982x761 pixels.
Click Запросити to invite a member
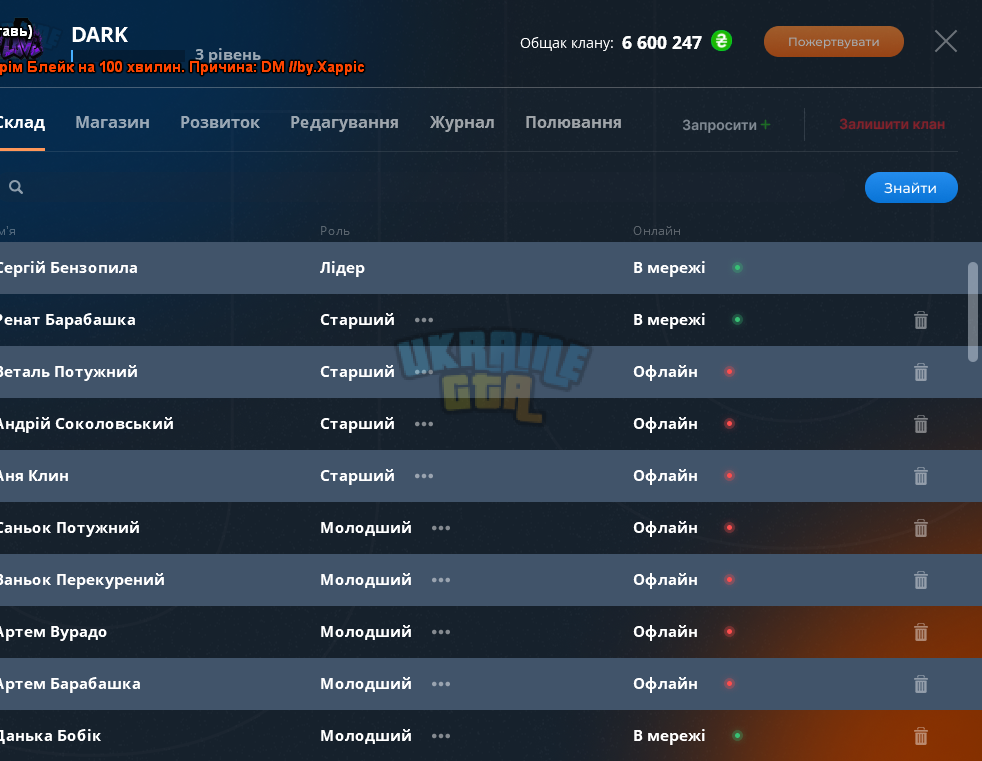coord(726,125)
